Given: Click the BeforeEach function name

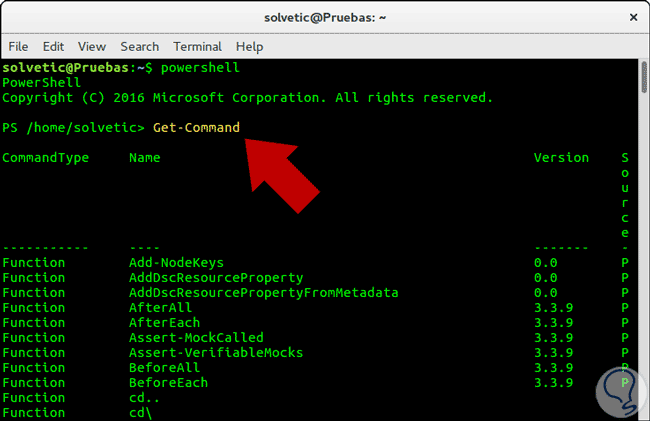Looking at the screenshot, I should point(169,382).
